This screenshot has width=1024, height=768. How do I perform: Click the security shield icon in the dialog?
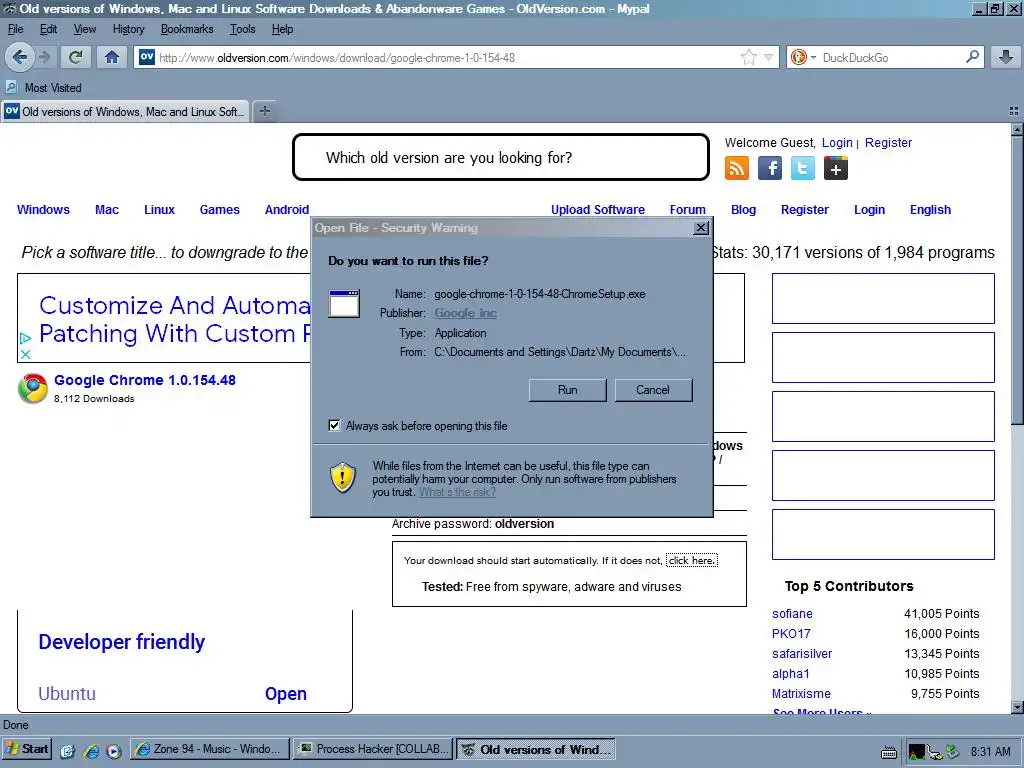[342, 477]
